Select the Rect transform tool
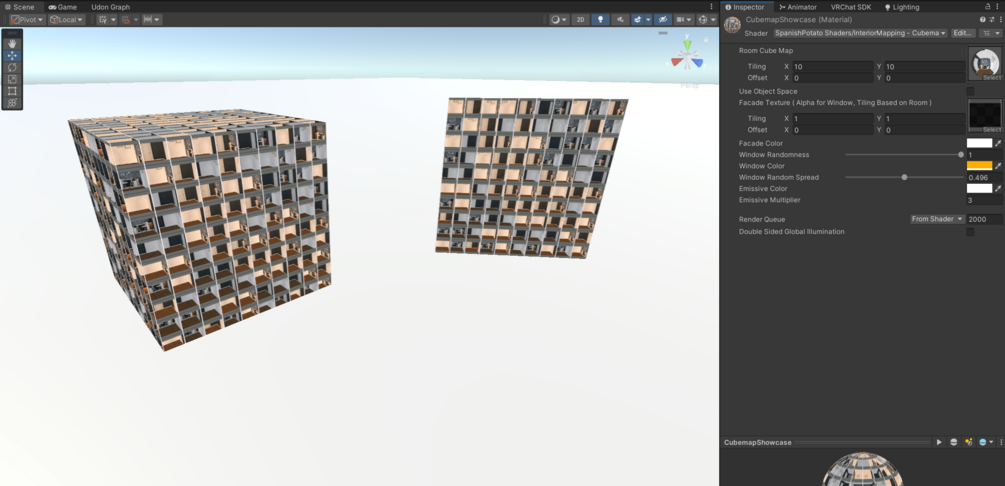1005x486 pixels. (x=12, y=90)
